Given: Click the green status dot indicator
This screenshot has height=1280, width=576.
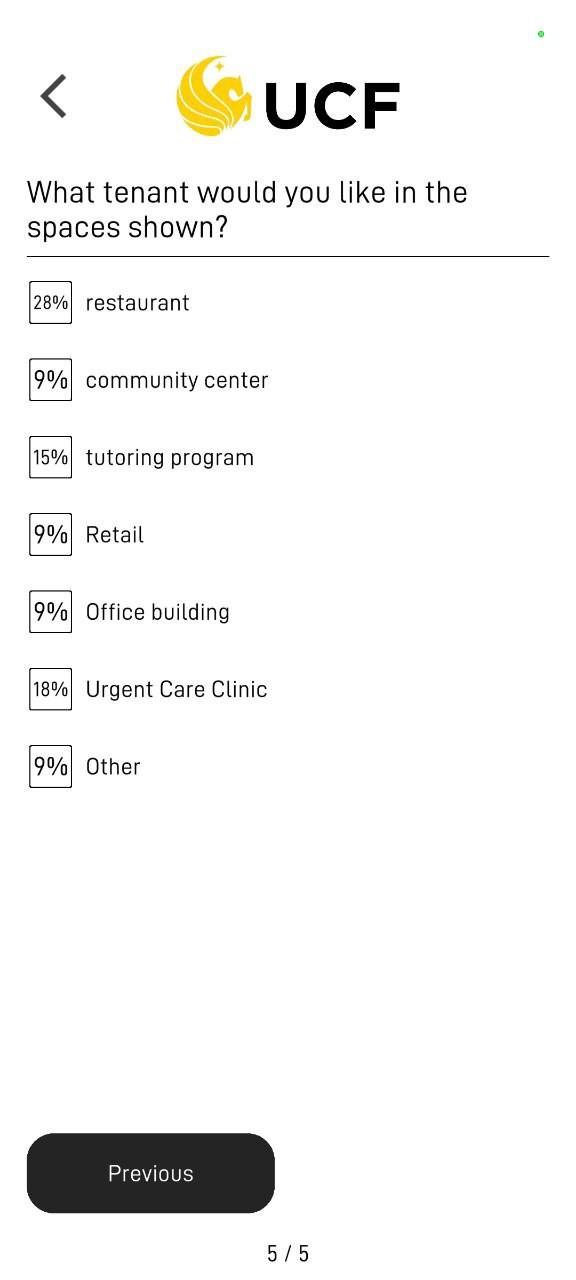Looking at the screenshot, I should (541, 34).
